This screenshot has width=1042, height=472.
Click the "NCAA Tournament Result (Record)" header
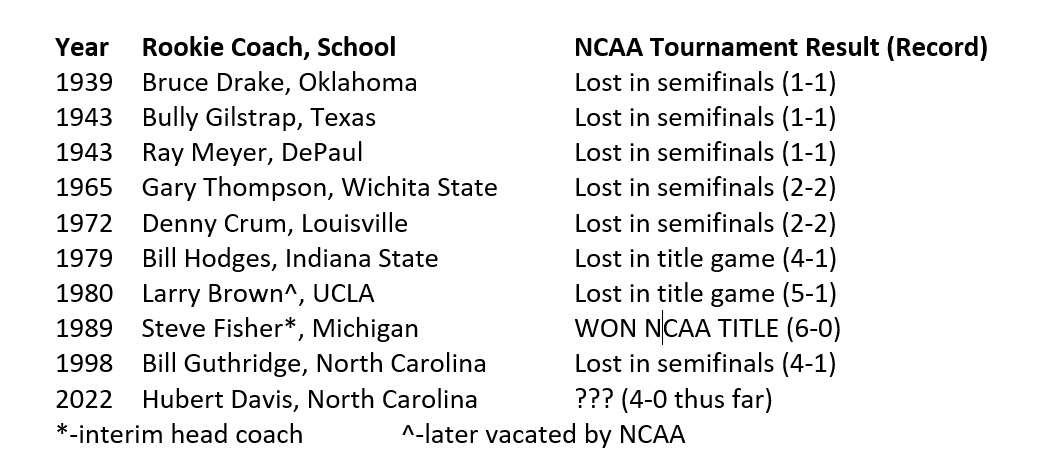tap(781, 48)
